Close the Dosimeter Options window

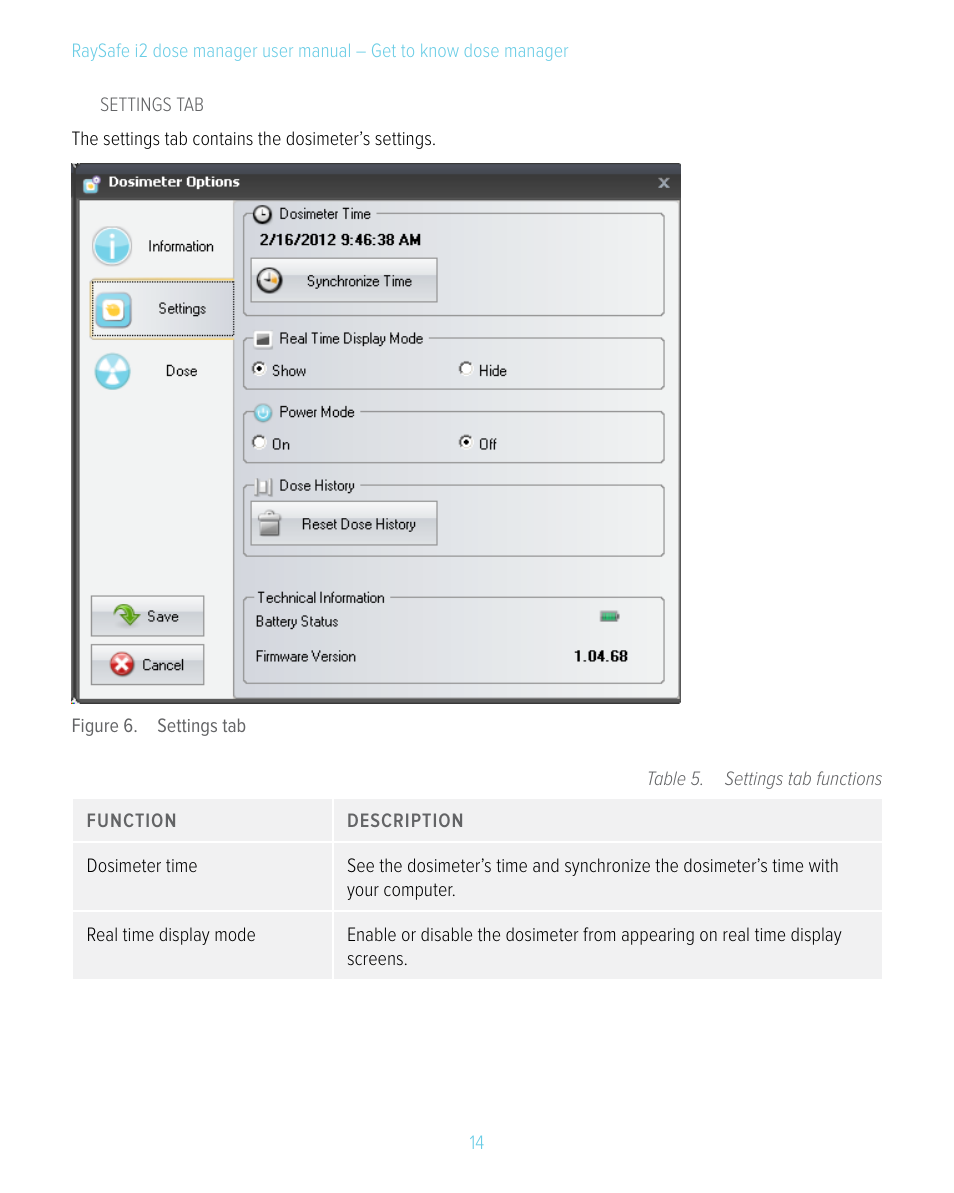(x=663, y=183)
